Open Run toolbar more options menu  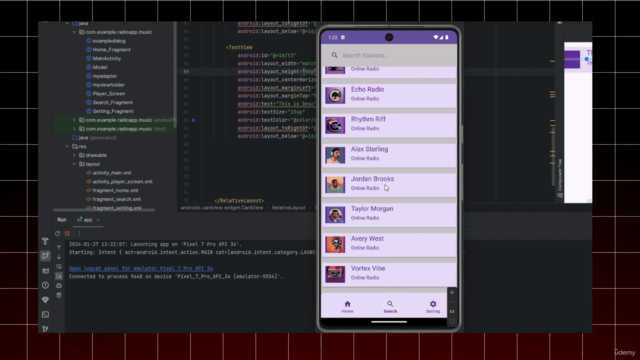79,233
